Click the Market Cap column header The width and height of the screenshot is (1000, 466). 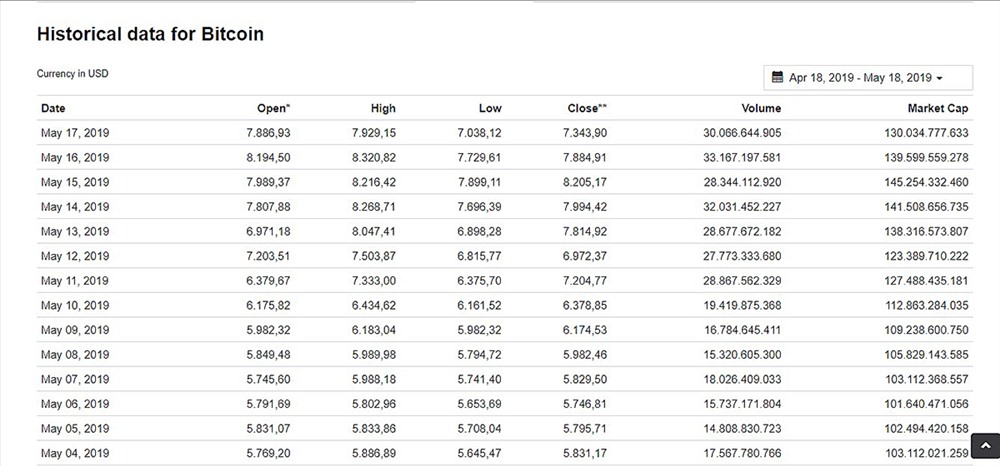938,108
